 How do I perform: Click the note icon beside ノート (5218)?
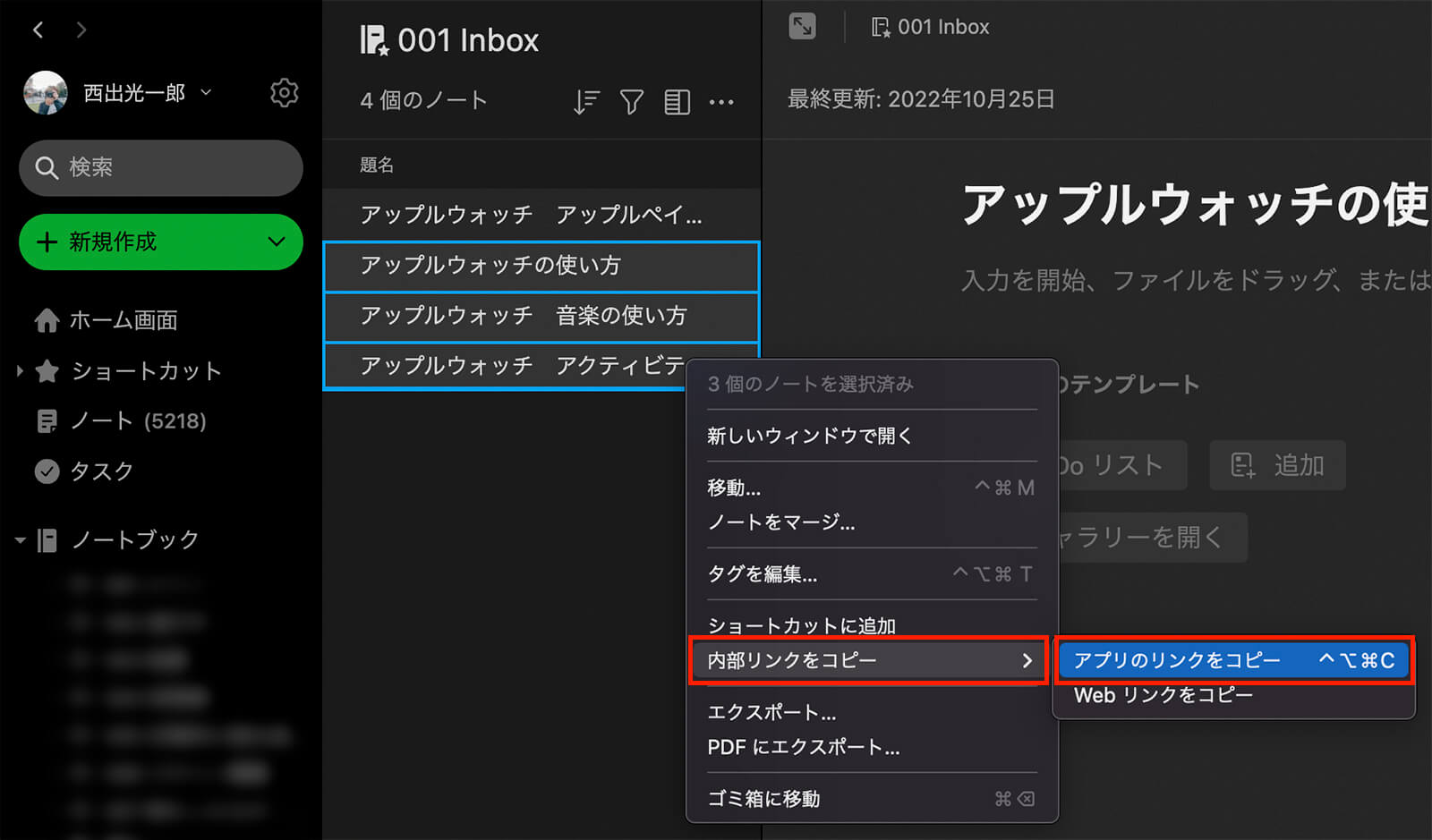coord(47,421)
